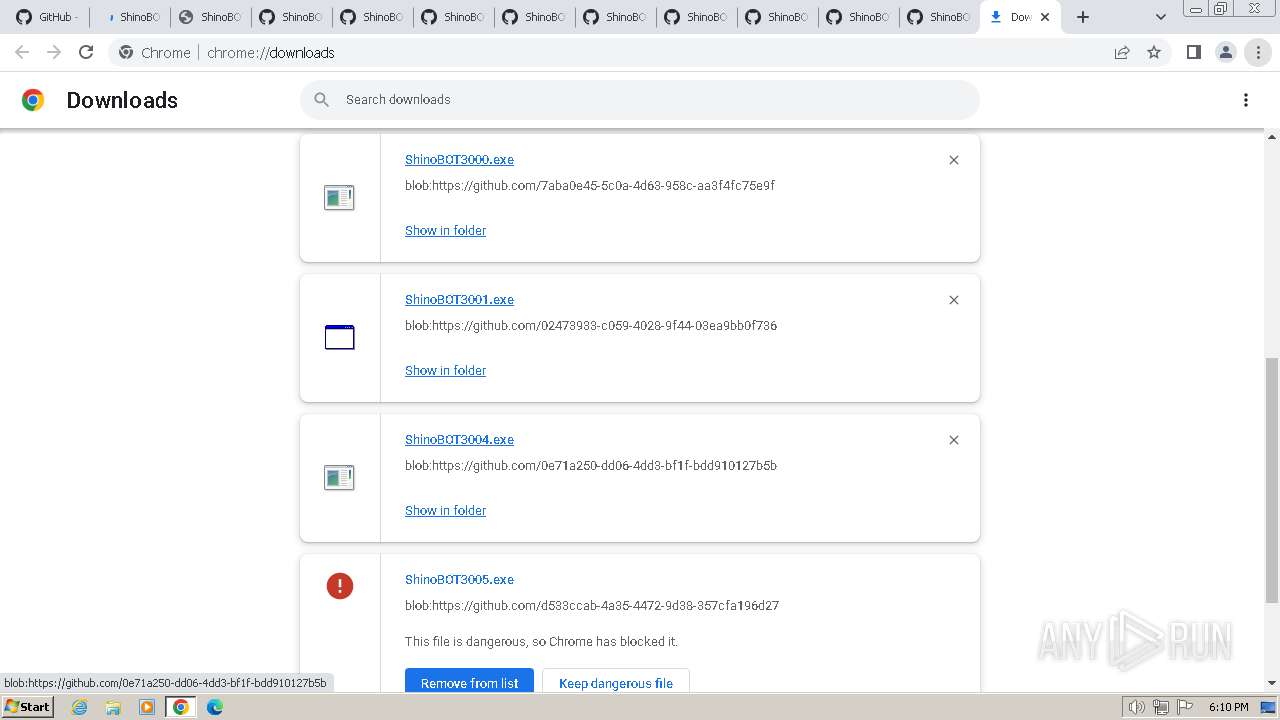1280x720 pixels.
Task: Click the ShinoBOT3005.exe file name
Action: tap(459, 580)
